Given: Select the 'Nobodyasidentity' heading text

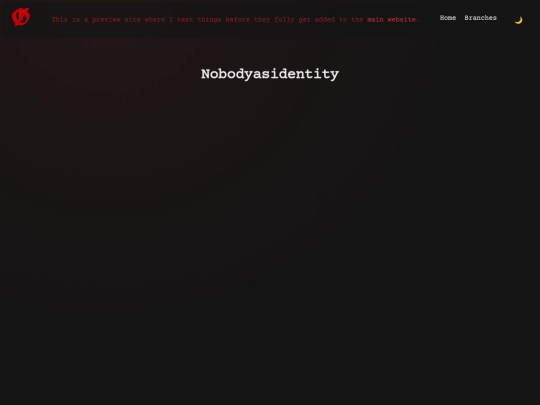Looking at the screenshot, I should click(270, 74).
